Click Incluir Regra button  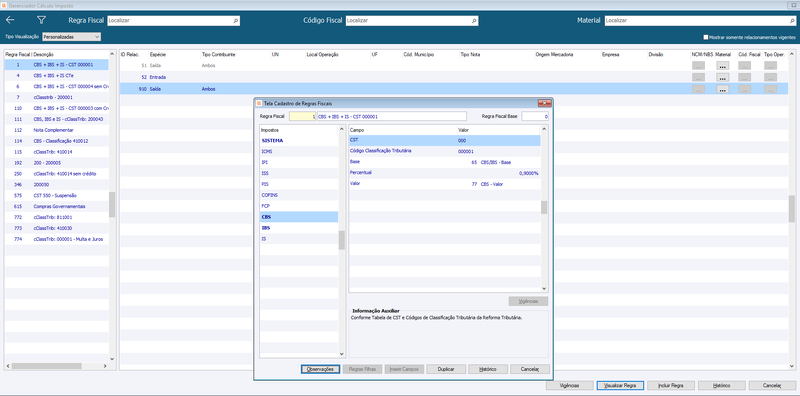[671, 386]
